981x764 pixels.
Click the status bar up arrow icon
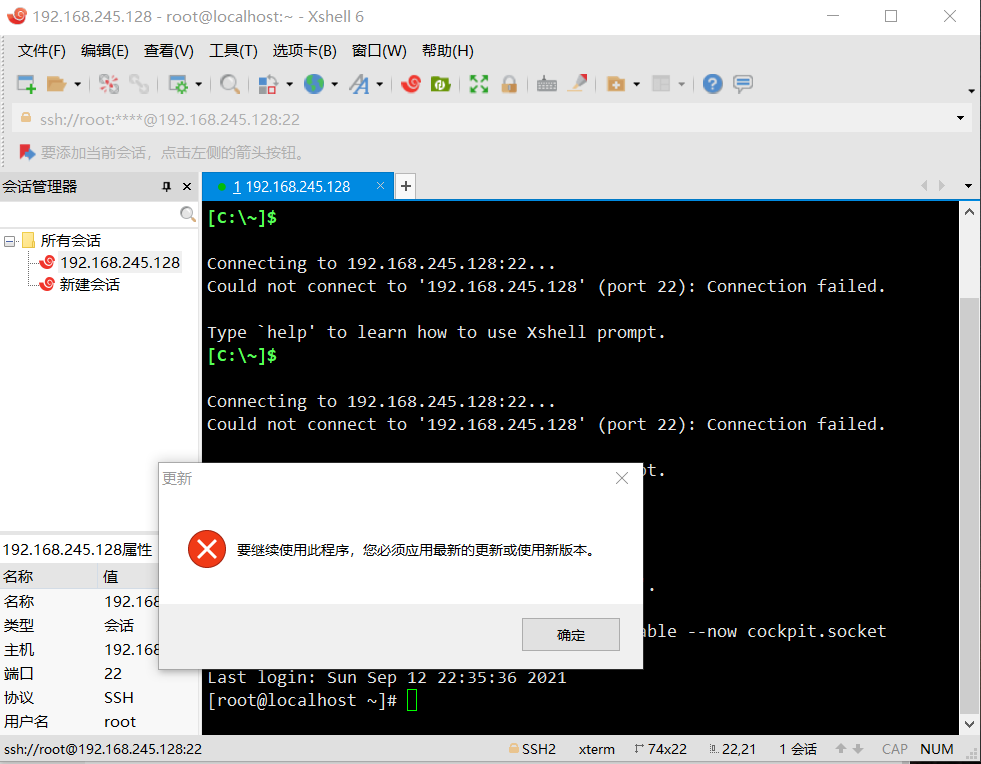pyautogui.click(x=841, y=749)
